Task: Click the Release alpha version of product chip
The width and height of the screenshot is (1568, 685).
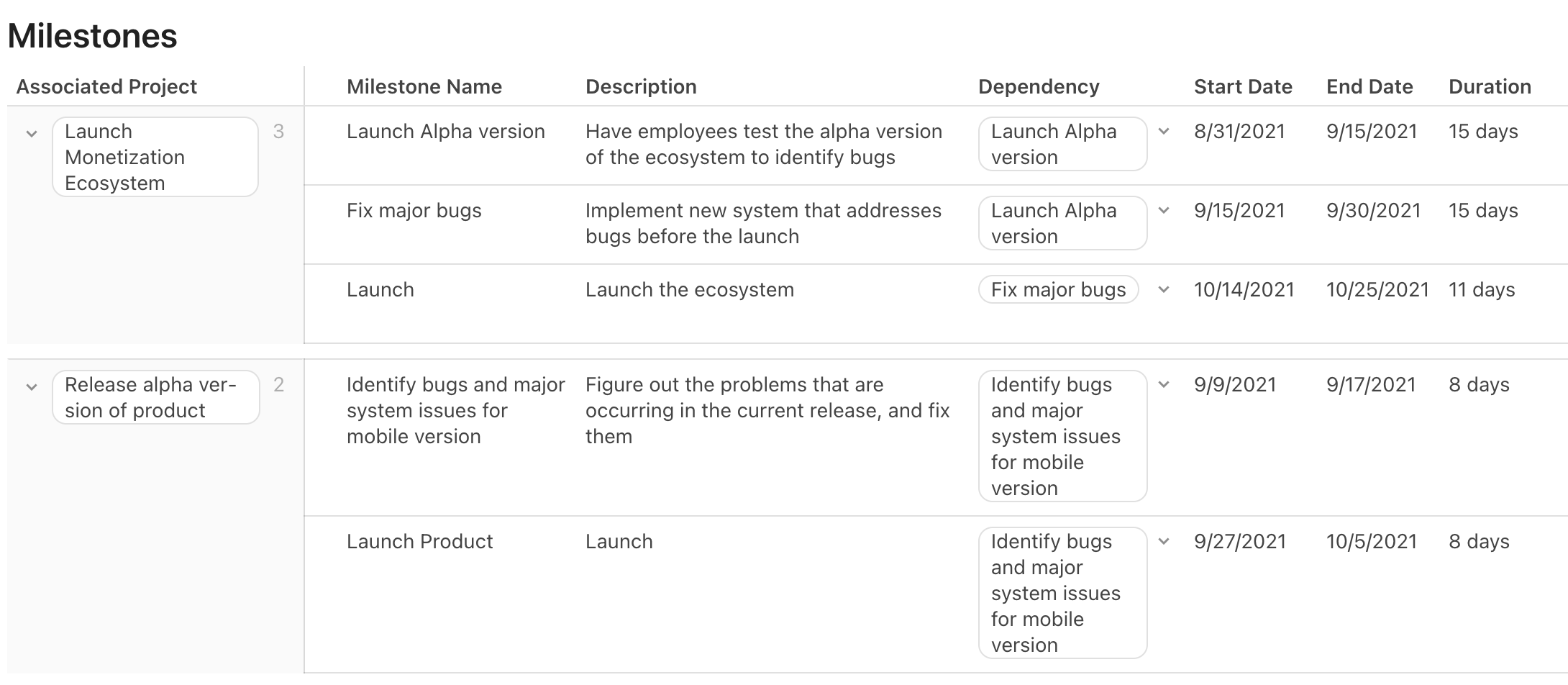Action: tap(155, 397)
